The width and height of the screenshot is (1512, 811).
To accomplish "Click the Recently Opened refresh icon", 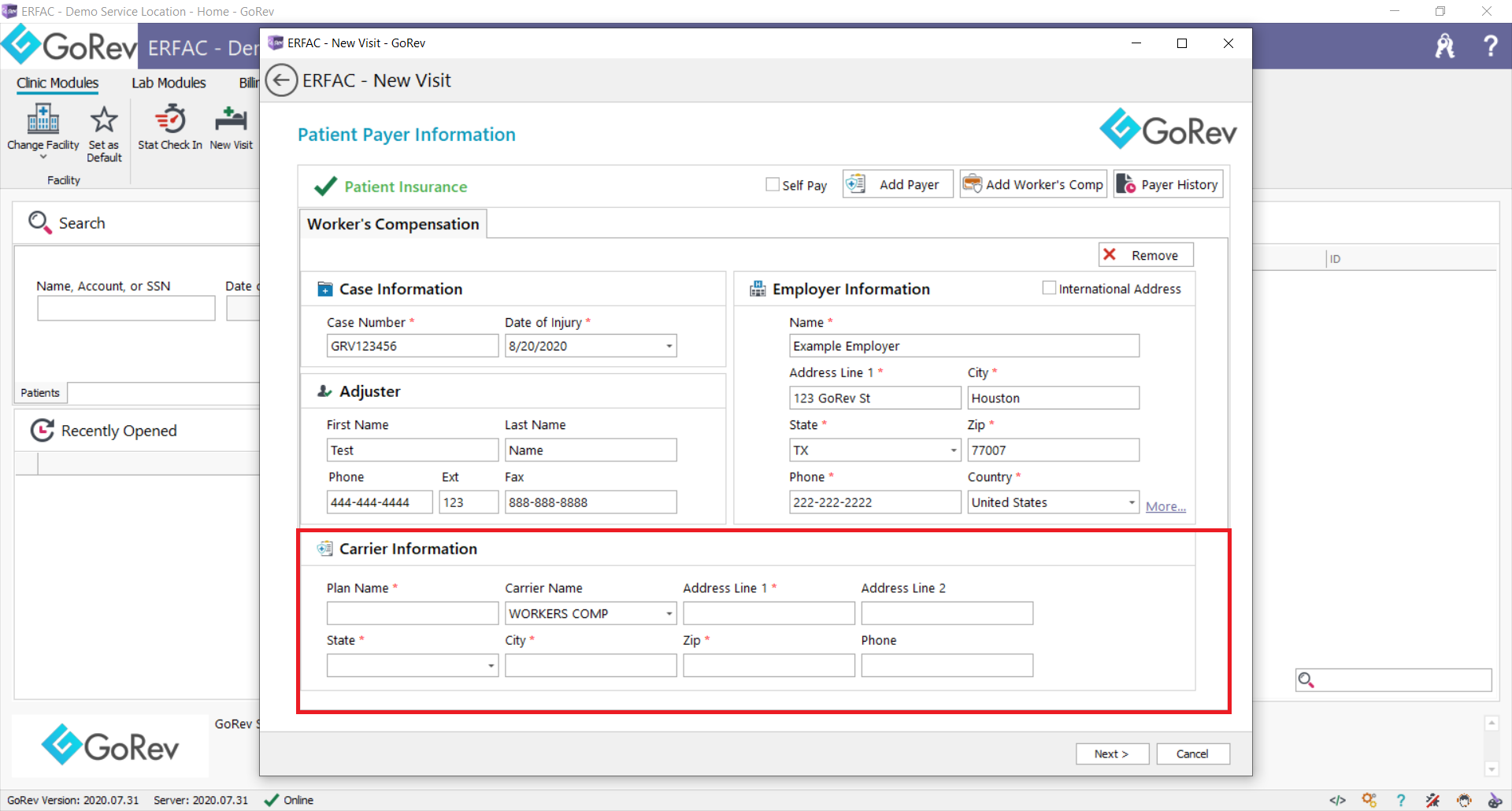I will [42, 430].
